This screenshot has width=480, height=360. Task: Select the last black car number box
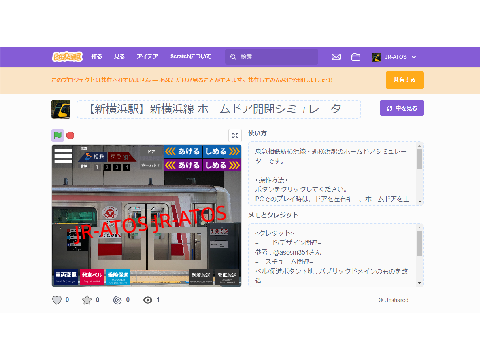126,167
